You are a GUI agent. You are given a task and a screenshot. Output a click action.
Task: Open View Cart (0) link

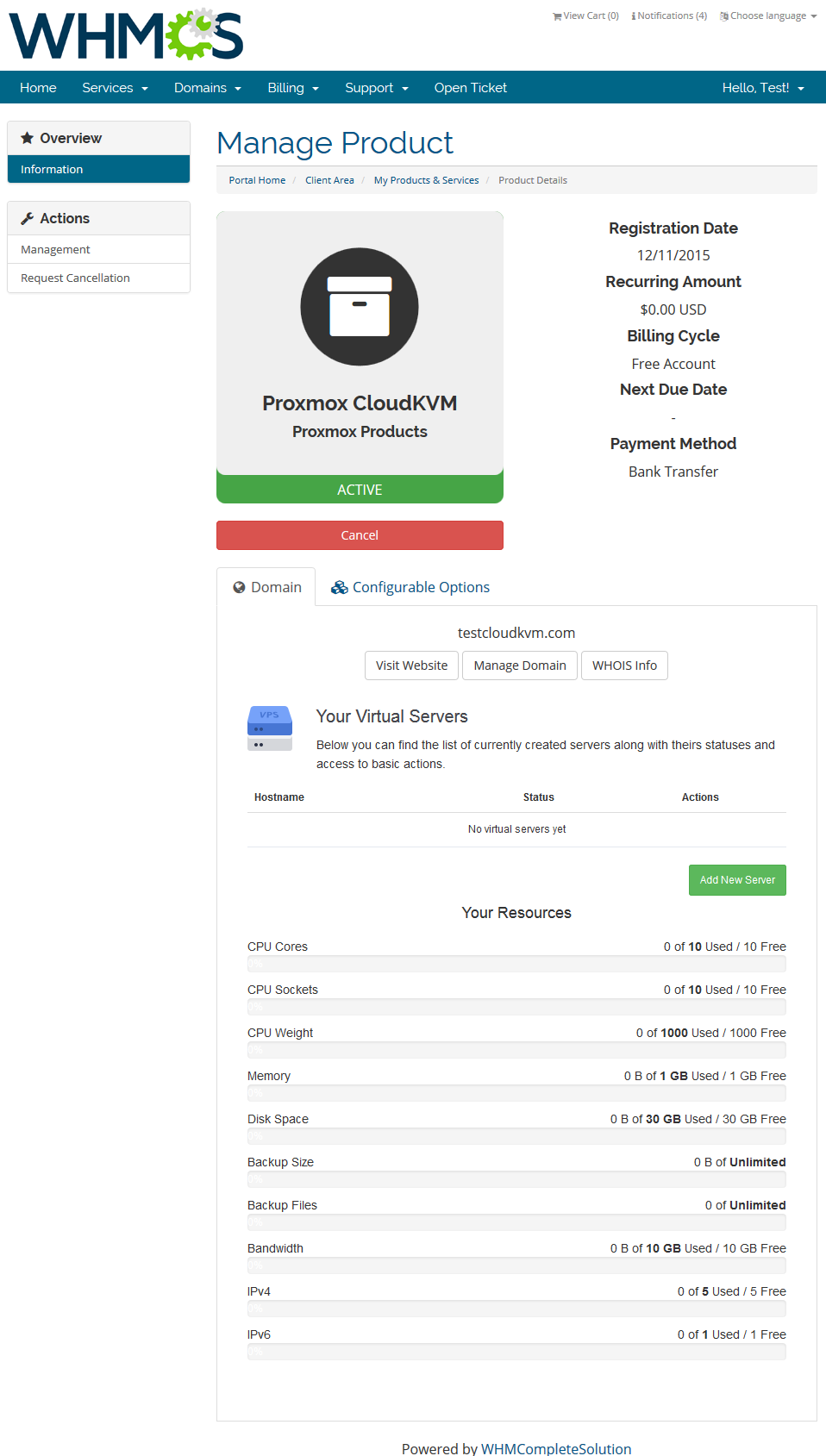point(586,16)
